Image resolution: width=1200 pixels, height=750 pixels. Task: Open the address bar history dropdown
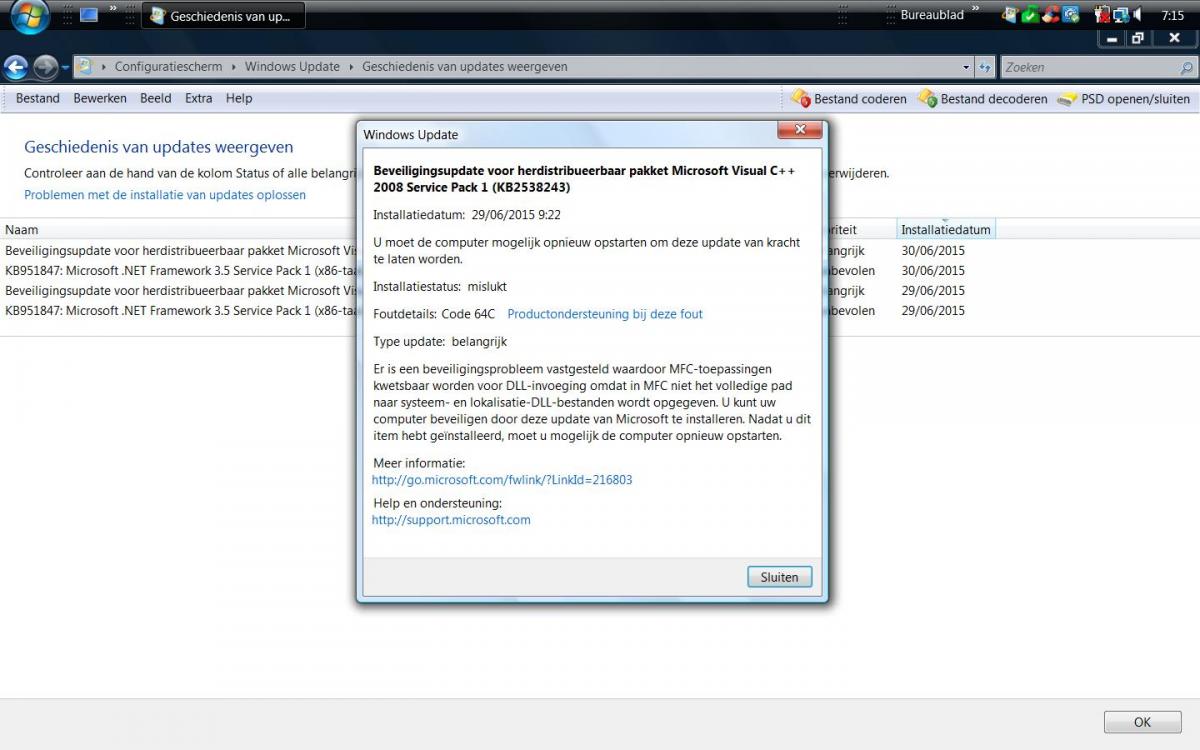click(966, 67)
